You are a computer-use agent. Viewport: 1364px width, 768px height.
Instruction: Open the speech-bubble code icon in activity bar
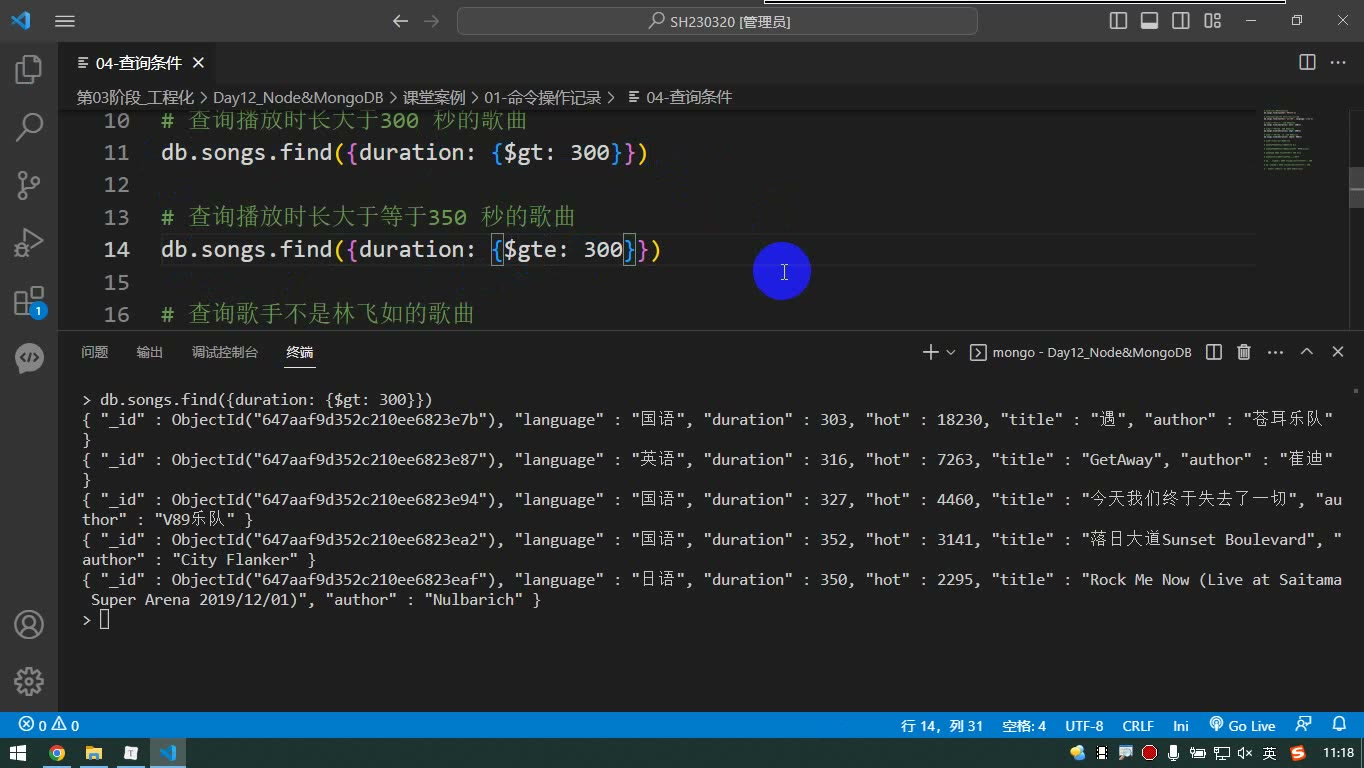click(29, 358)
